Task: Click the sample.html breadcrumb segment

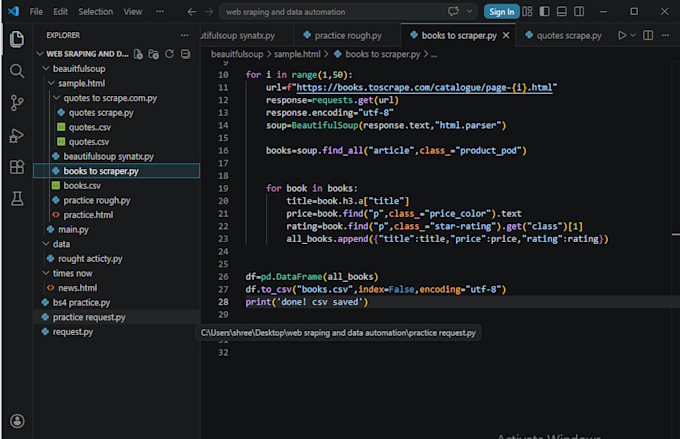Action: tap(297, 54)
